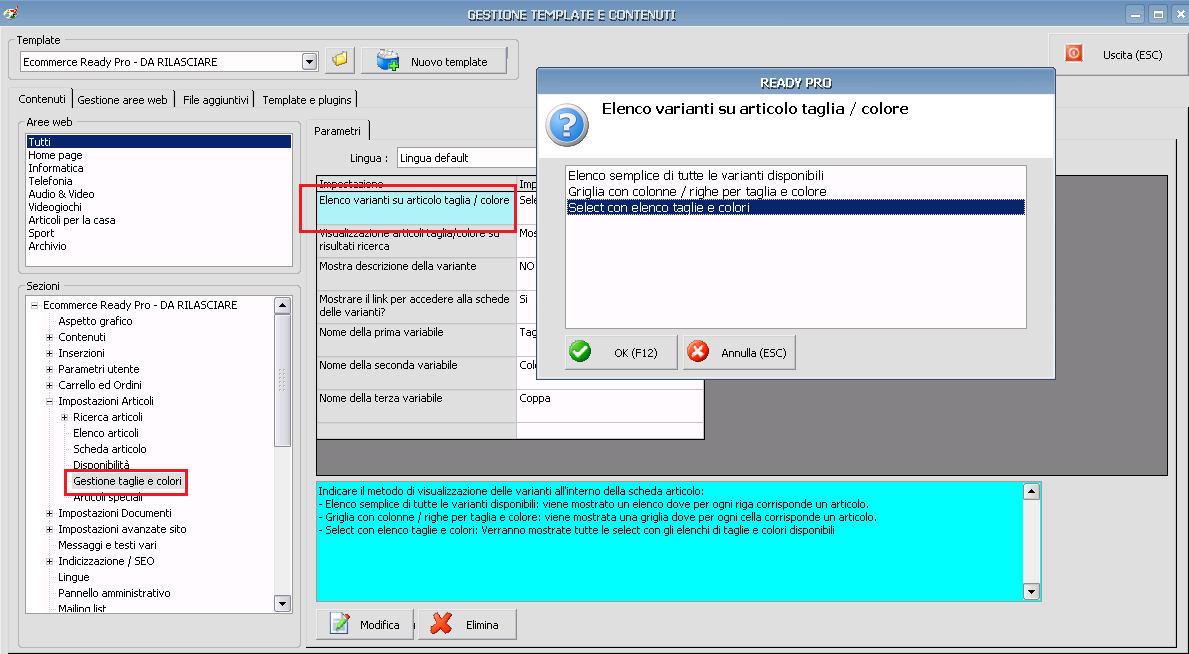Screen dimensions: 1189x654
Task: Open the Template combo box dropdown arrow
Action: (309, 61)
